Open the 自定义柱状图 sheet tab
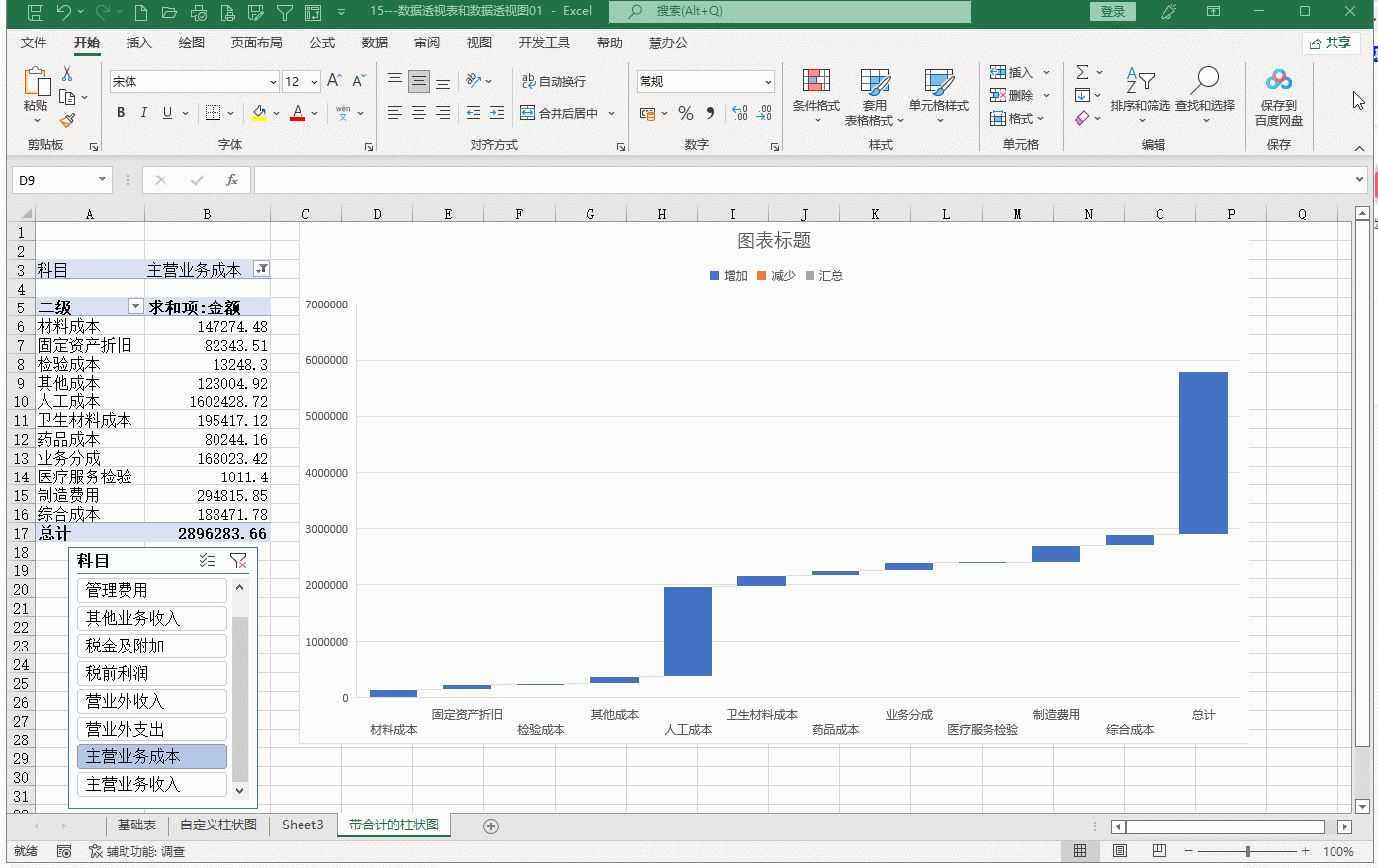The image size is (1378, 868). click(x=218, y=825)
